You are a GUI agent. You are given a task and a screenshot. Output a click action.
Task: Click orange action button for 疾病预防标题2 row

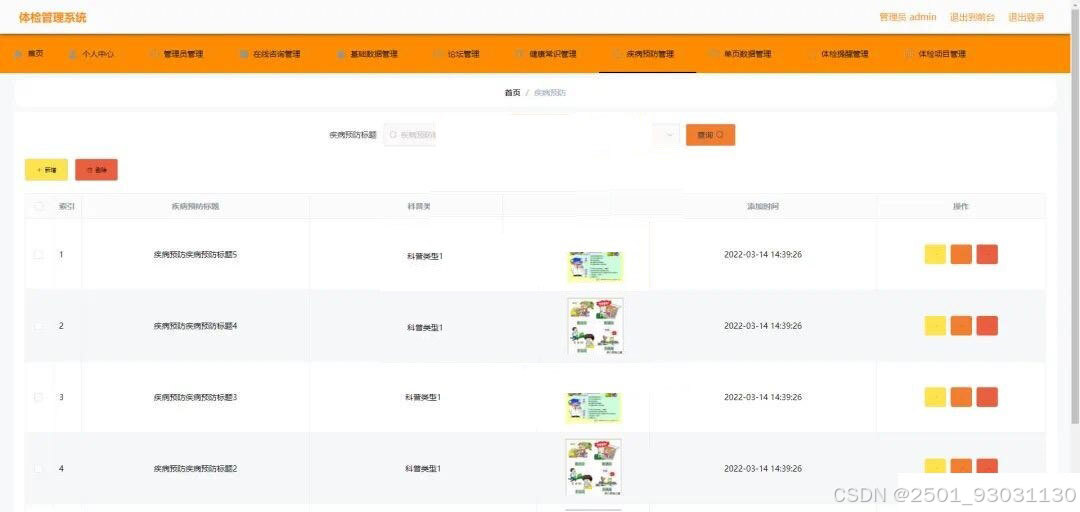tap(961, 467)
